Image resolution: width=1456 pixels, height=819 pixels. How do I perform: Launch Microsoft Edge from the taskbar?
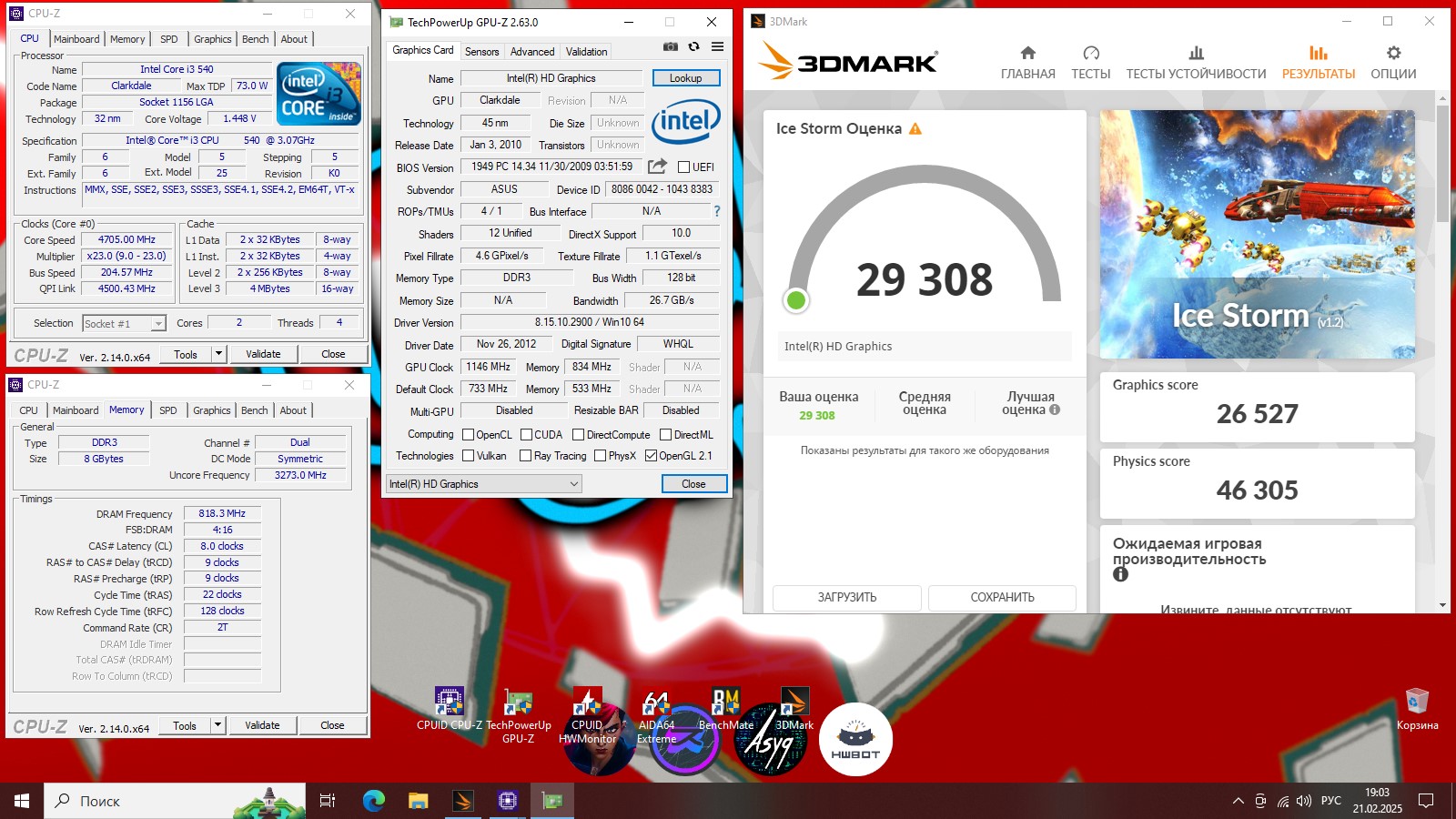pos(373,801)
